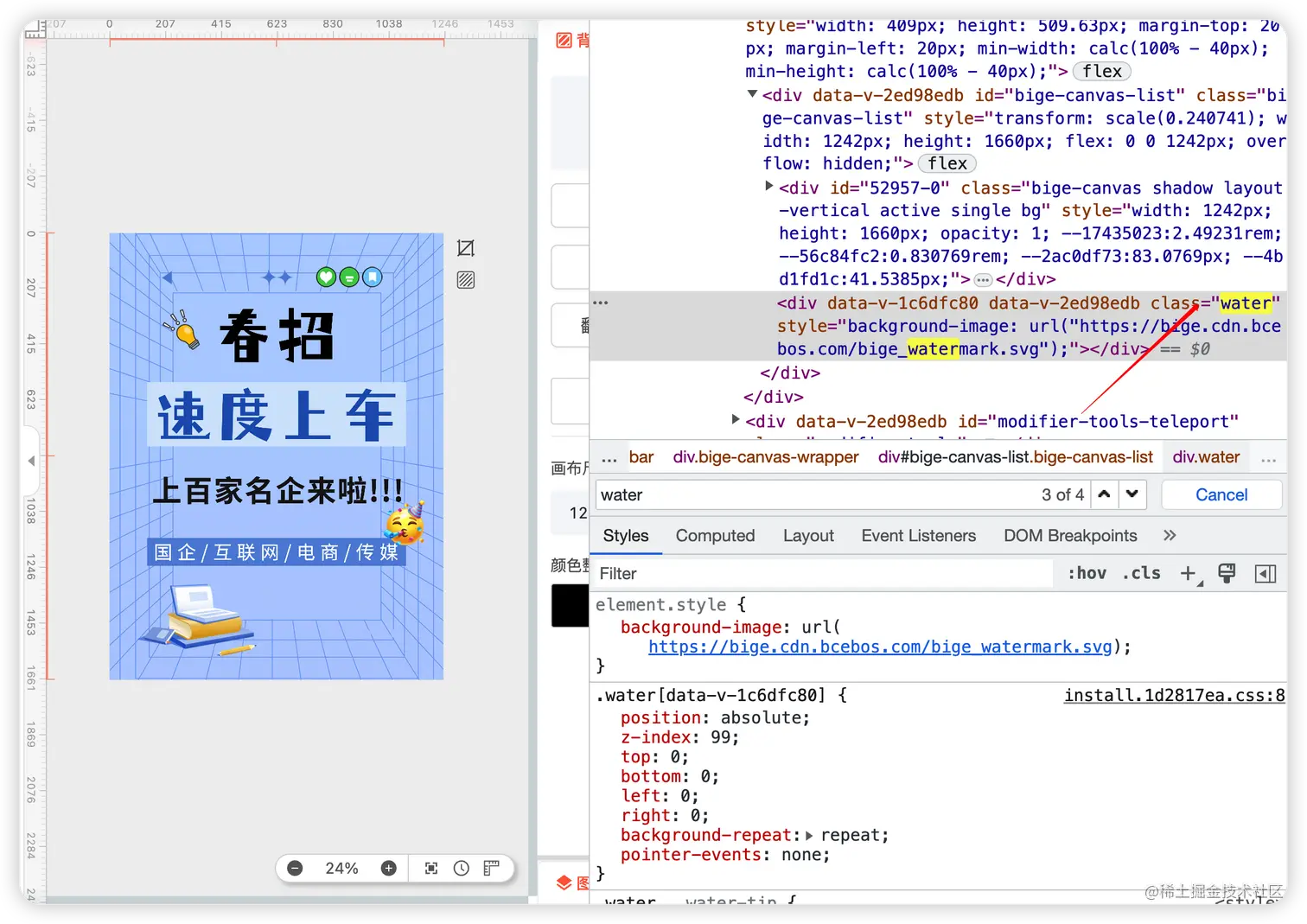Click the z-index value 99
The image size is (1307, 924).
click(721, 737)
